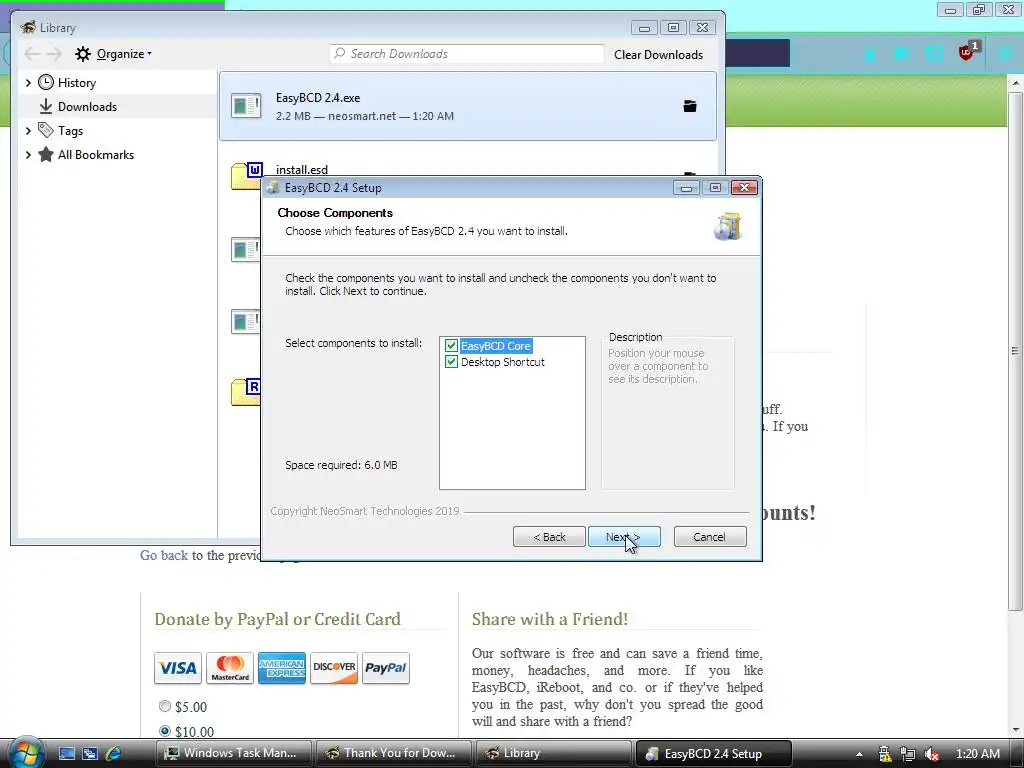The width and height of the screenshot is (1024, 768).
Task: Show hidden system tray icons arrow
Action: [x=859, y=754]
